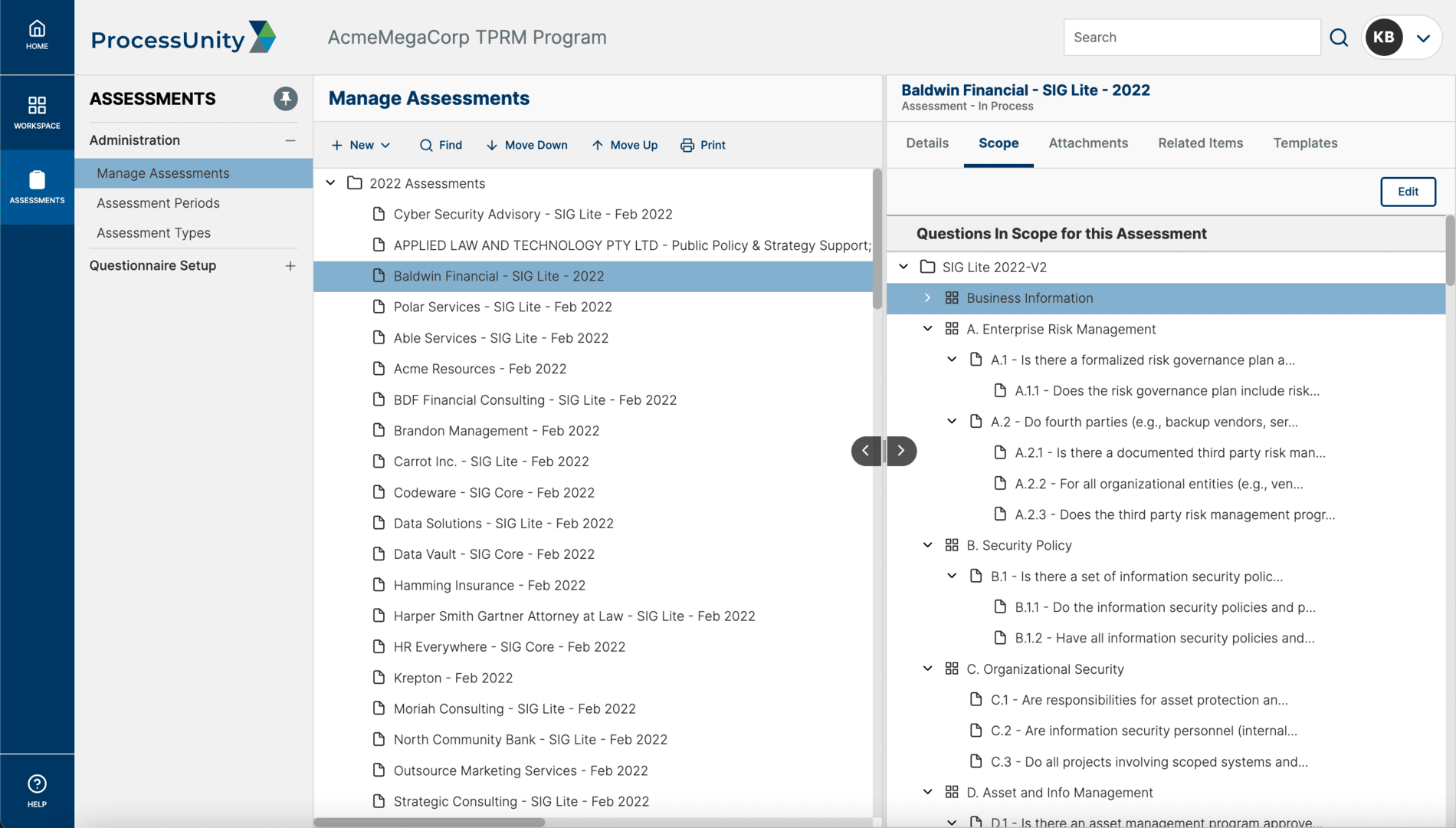Collapse A. Enterprise Risk Management

[927, 329]
